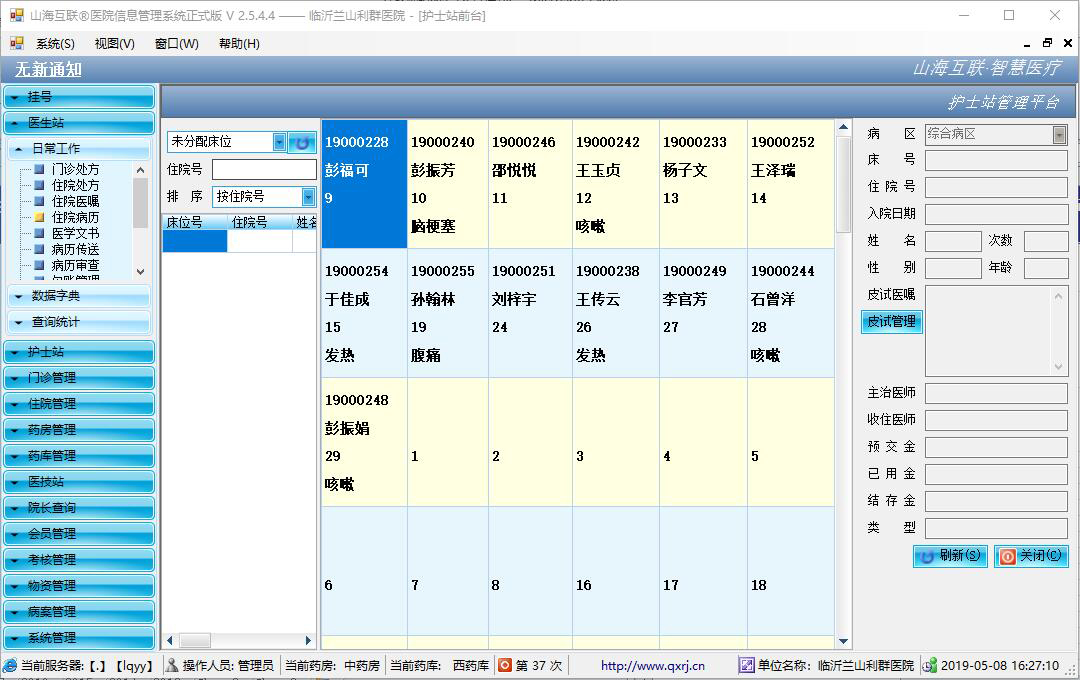
Task: Select the 病历审查 tree item
Action: click(x=75, y=265)
